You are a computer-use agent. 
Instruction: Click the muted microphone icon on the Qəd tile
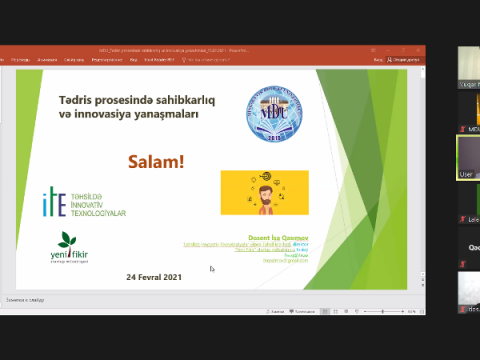coord(462,264)
